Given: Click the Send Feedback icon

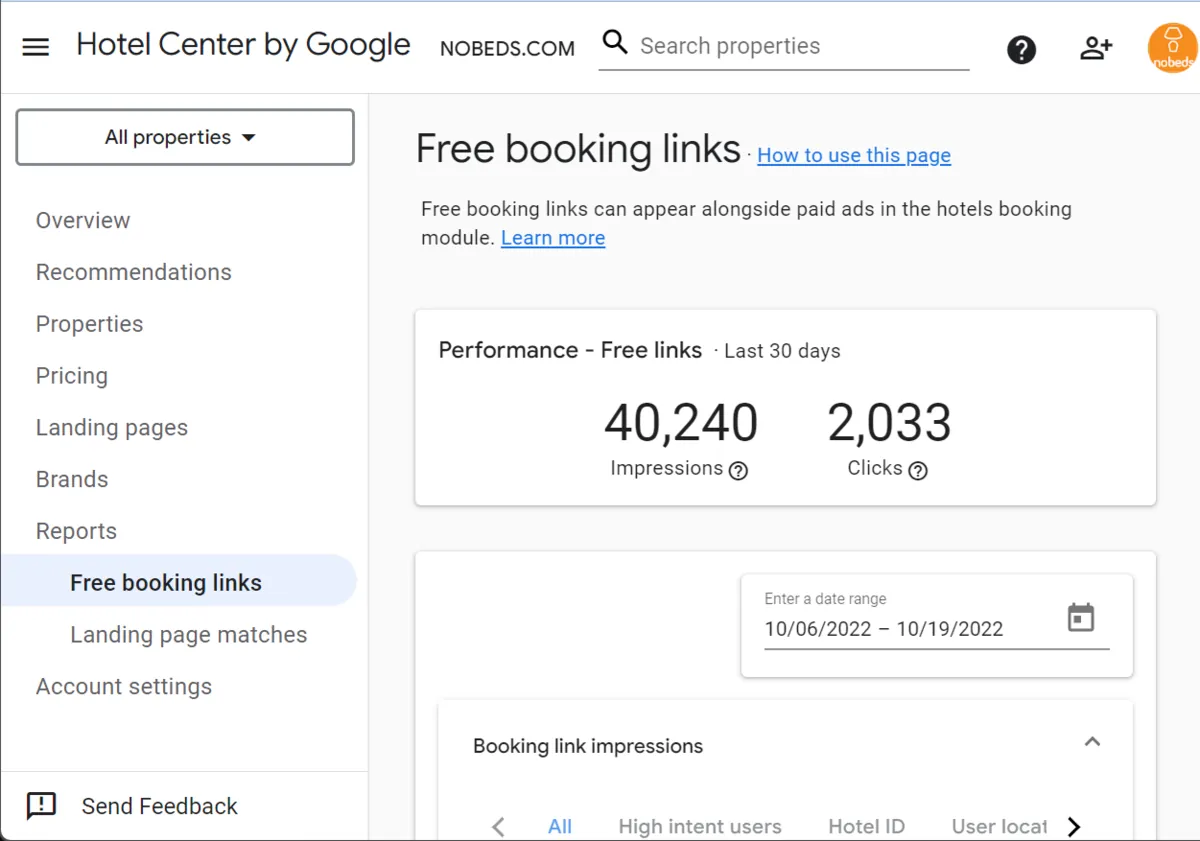Looking at the screenshot, I should [41, 806].
